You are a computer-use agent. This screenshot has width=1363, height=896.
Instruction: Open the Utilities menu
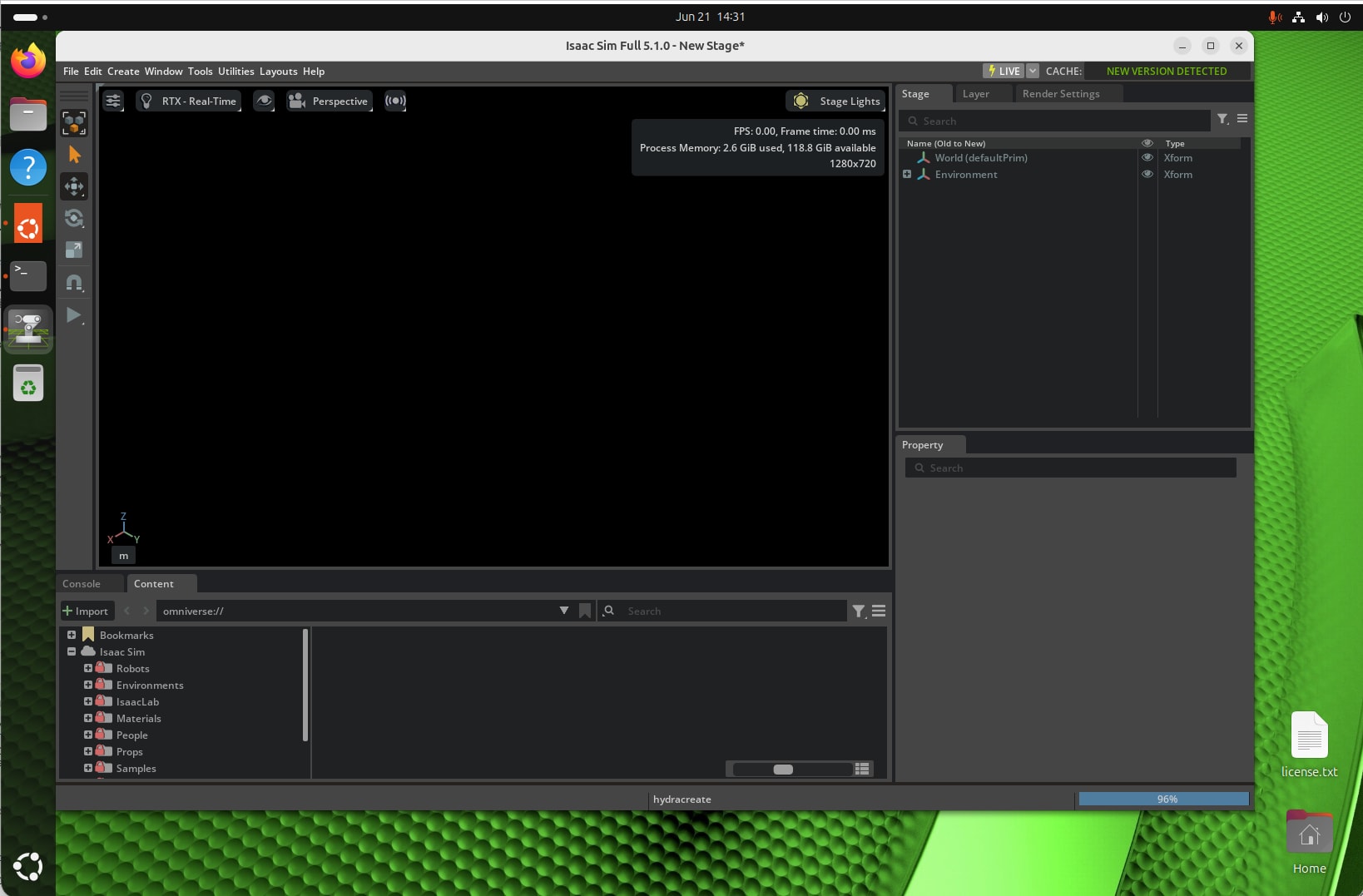tap(236, 72)
